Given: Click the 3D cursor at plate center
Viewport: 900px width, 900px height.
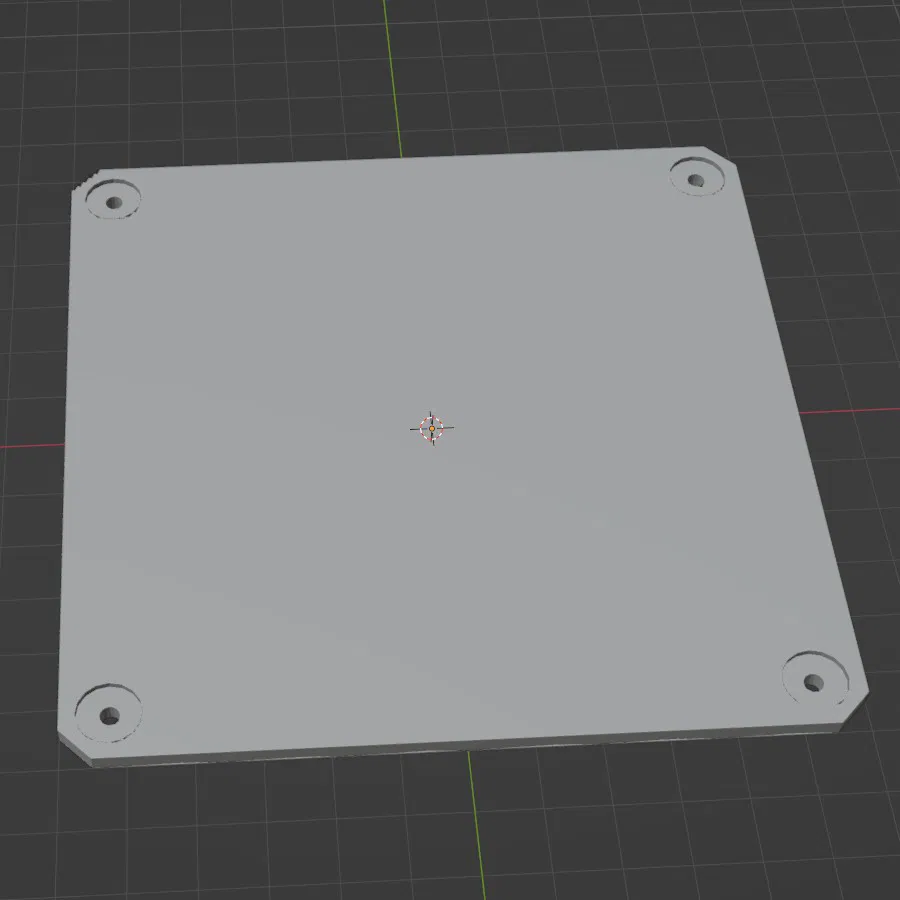Looking at the screenshot, I should (432, 428).
